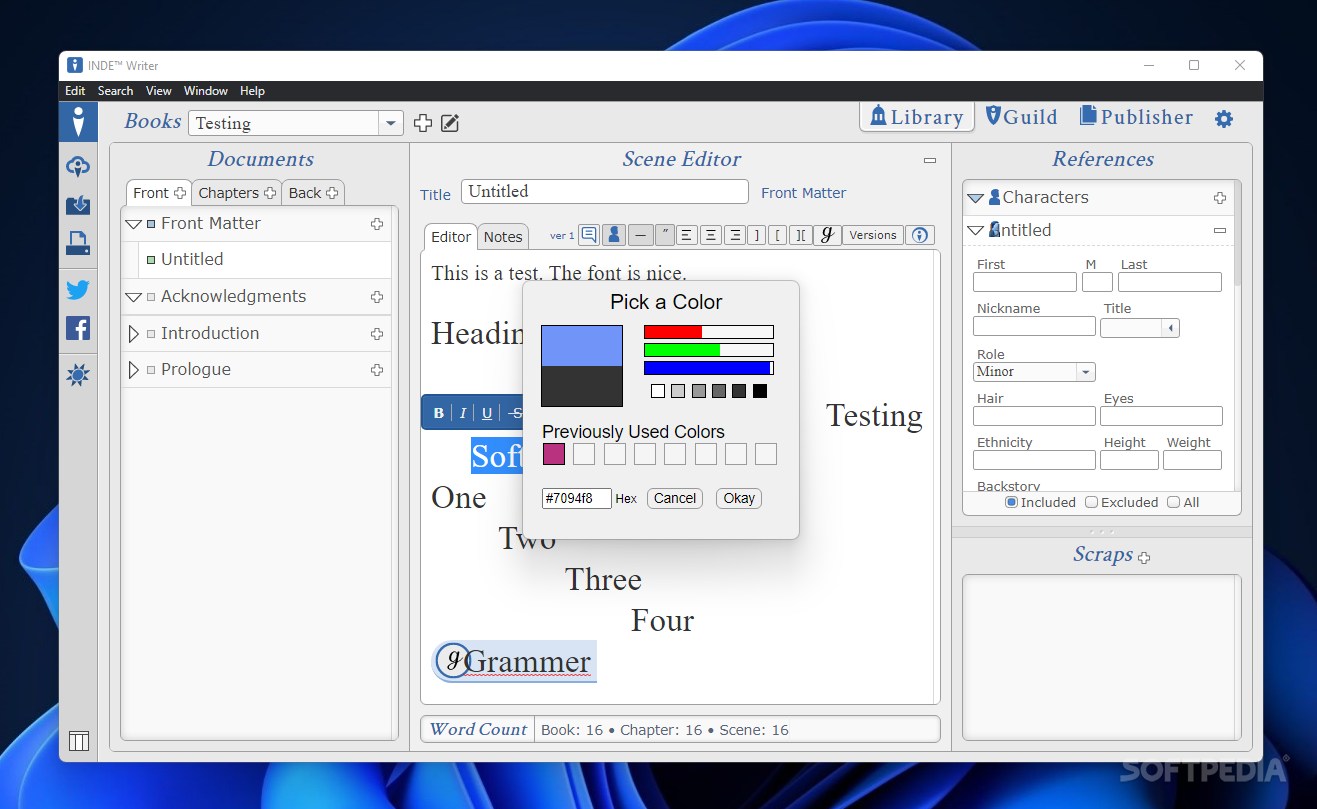
Task: Add a scene to Front Matter
Action: point(377,224)
